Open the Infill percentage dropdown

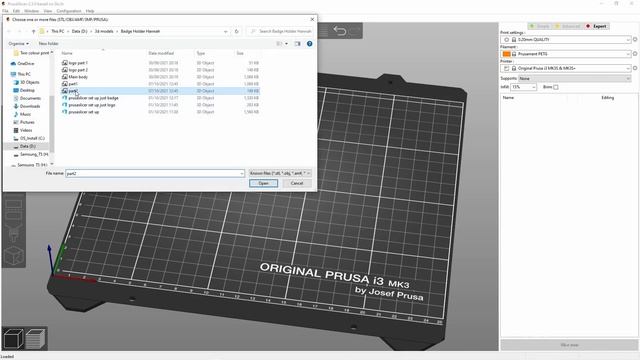pos(524,87)
